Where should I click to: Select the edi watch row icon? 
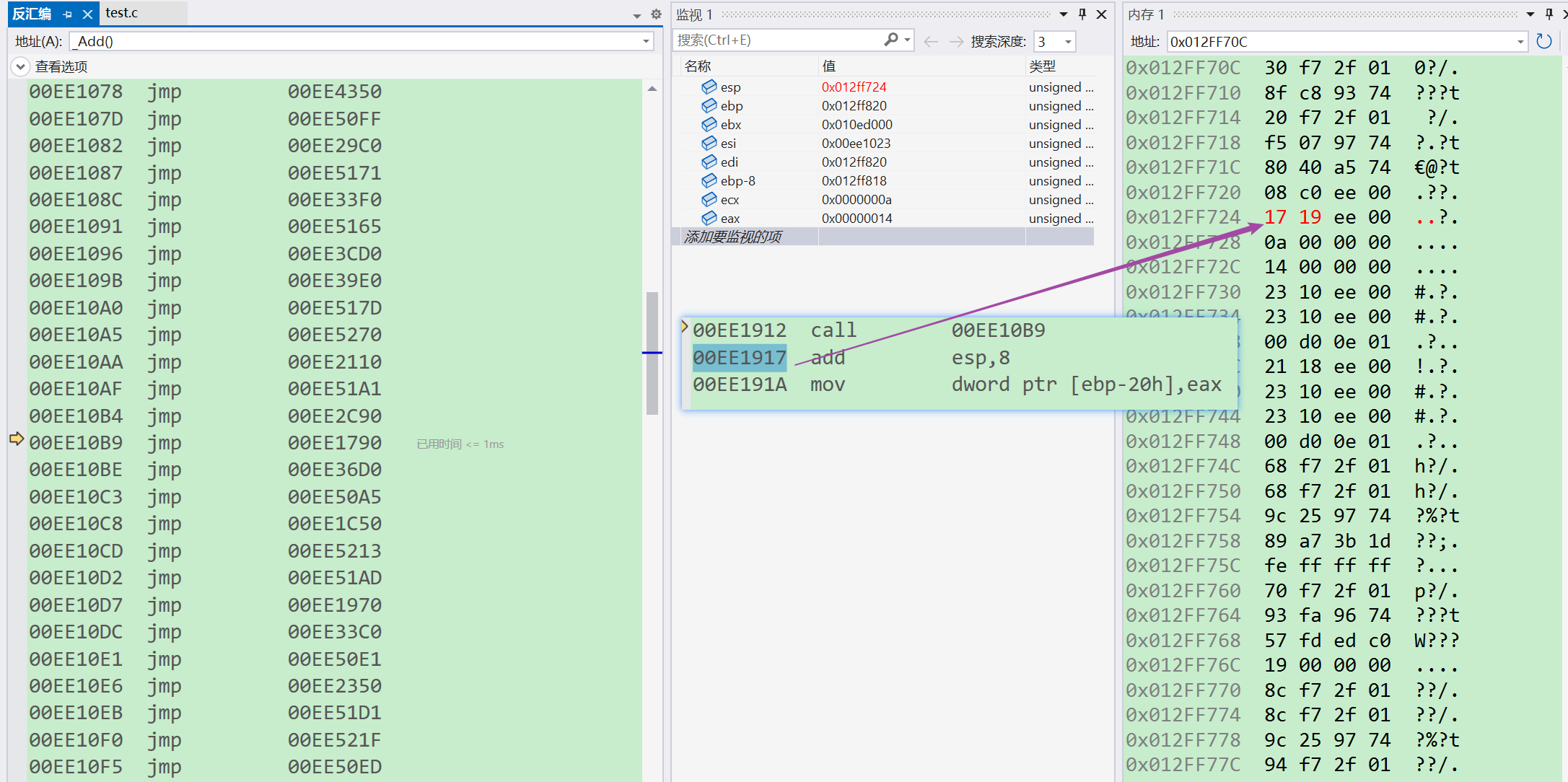pos(709,162)
